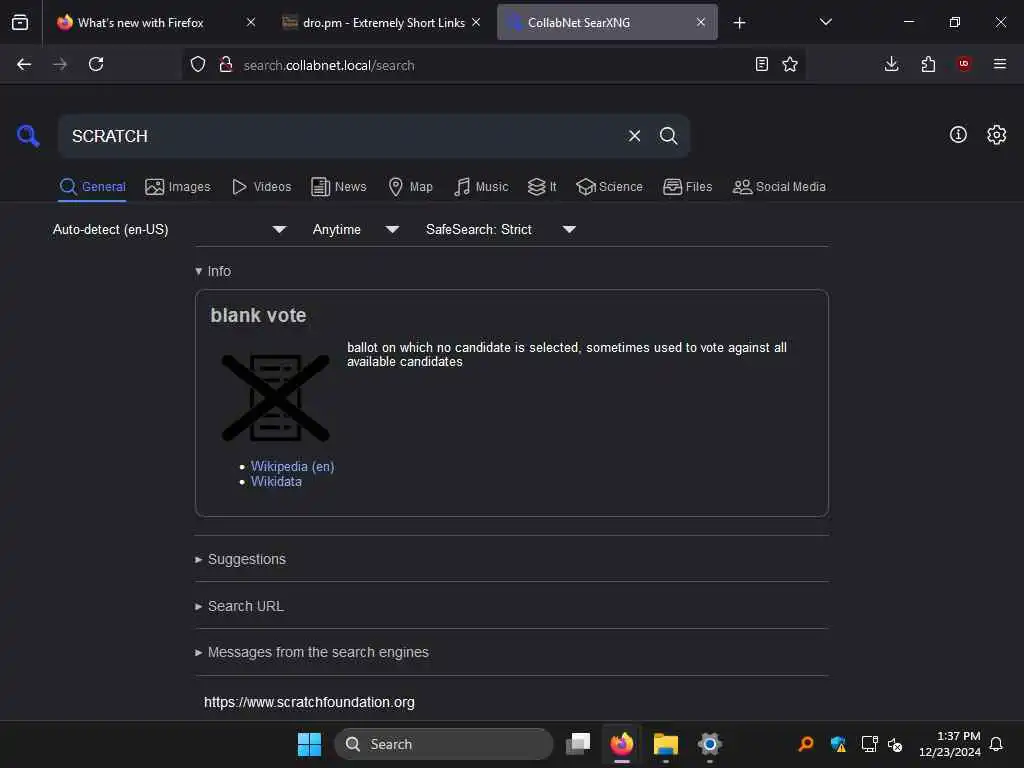Viewport: 1024px width, 768px height.
Task: Toggle Reader View icon in address bar
Action: (761, 64)
